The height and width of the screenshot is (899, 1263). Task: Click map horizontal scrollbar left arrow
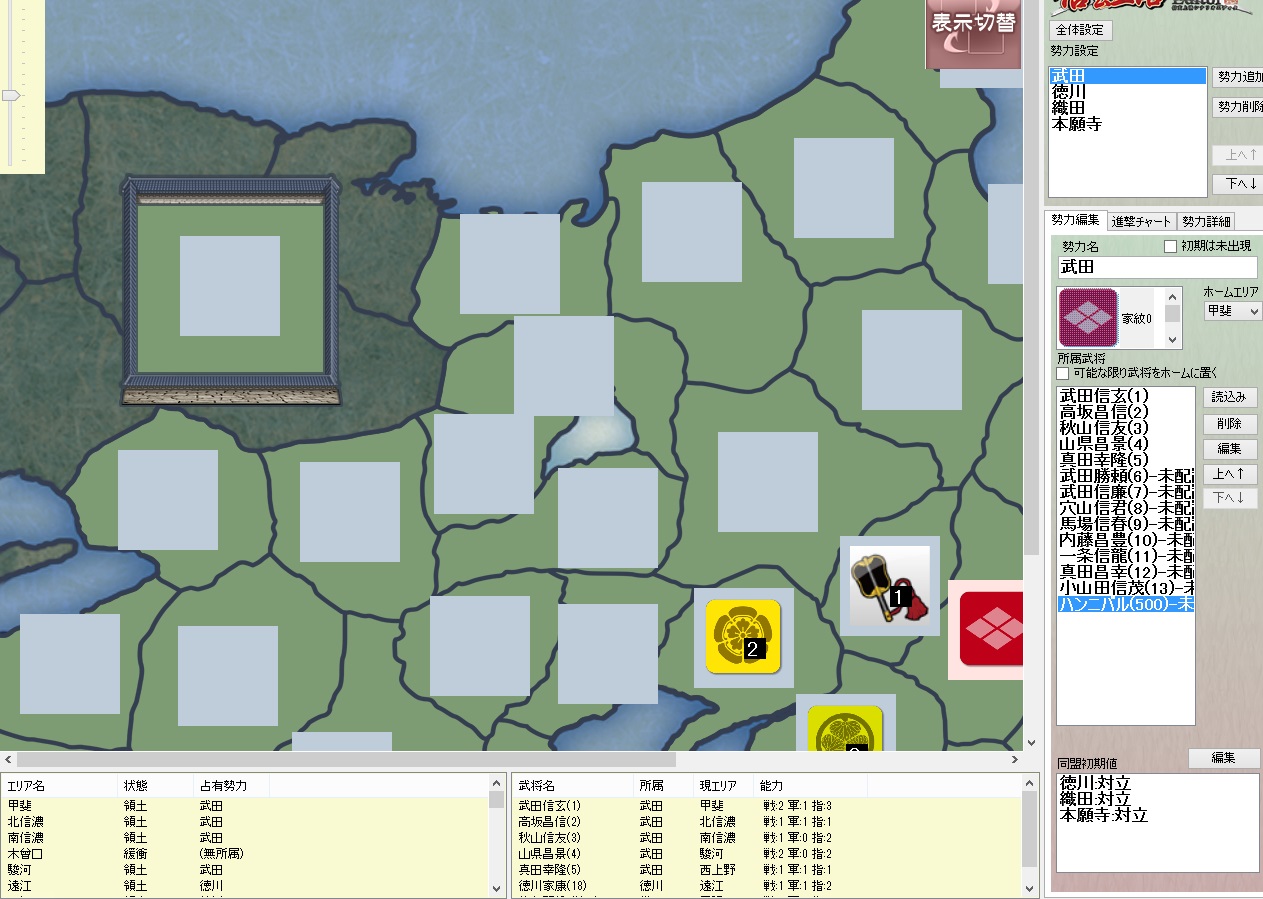point(8,760)
